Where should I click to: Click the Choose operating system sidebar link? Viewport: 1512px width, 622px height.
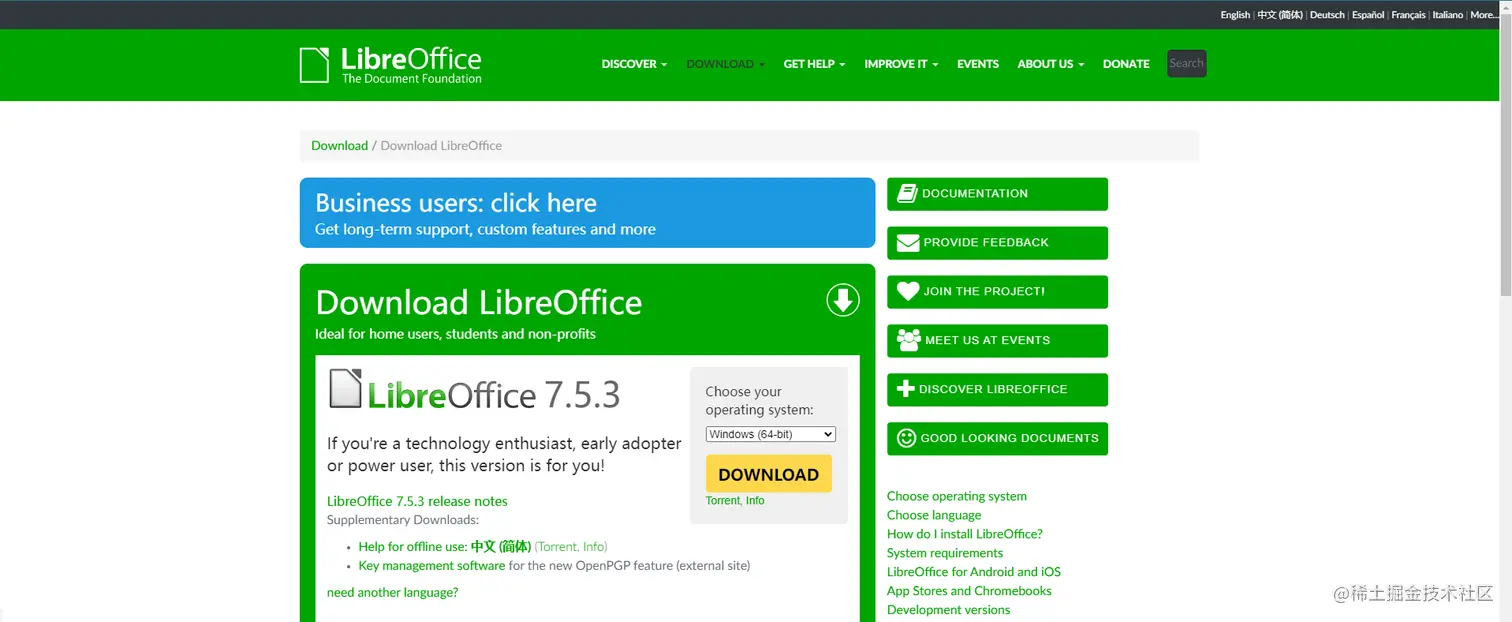[x=957, y=496]
